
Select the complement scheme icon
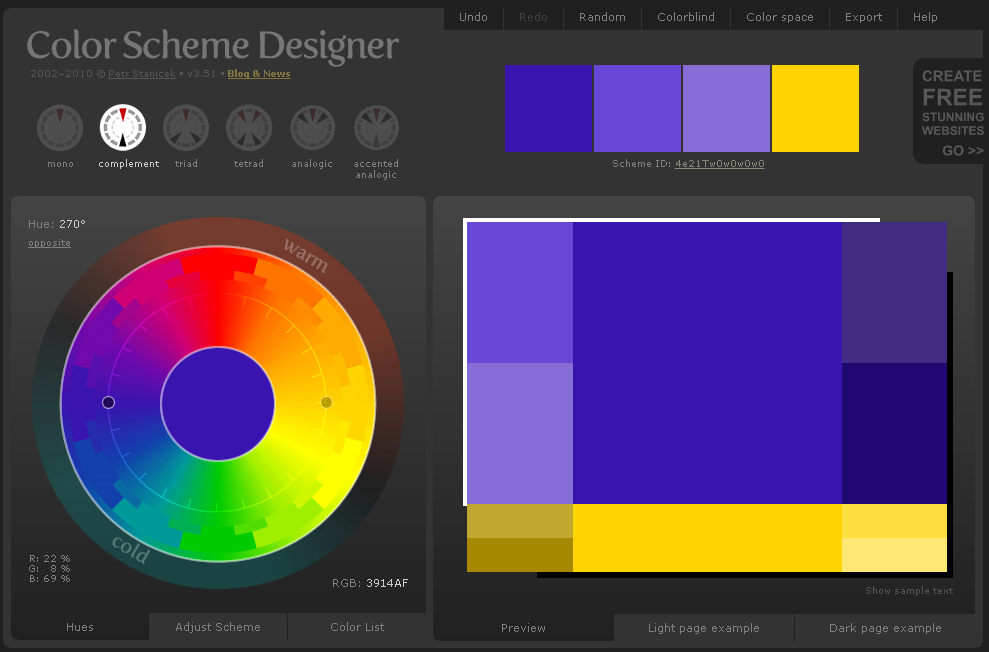123,127
